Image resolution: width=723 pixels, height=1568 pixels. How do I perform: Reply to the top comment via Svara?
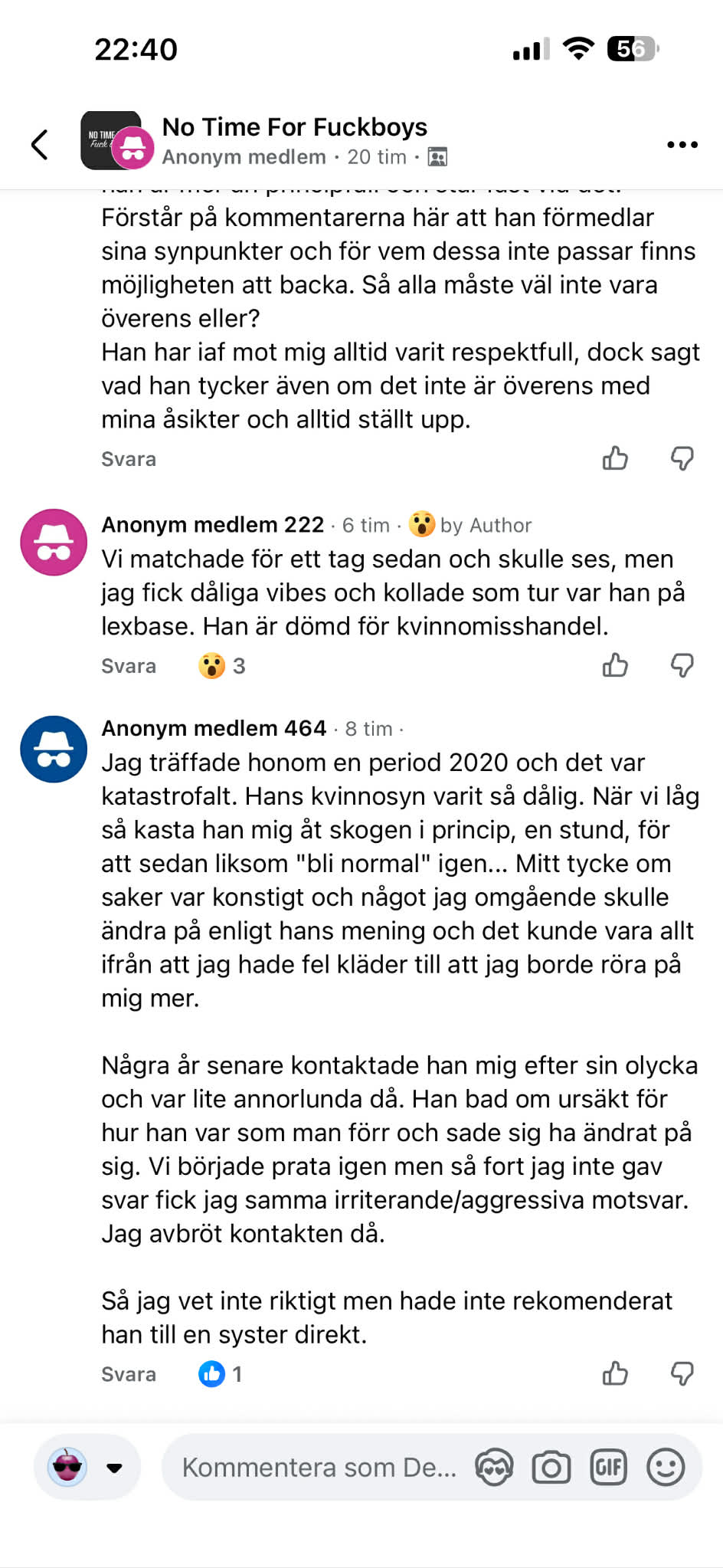click(x=129, y=459)
